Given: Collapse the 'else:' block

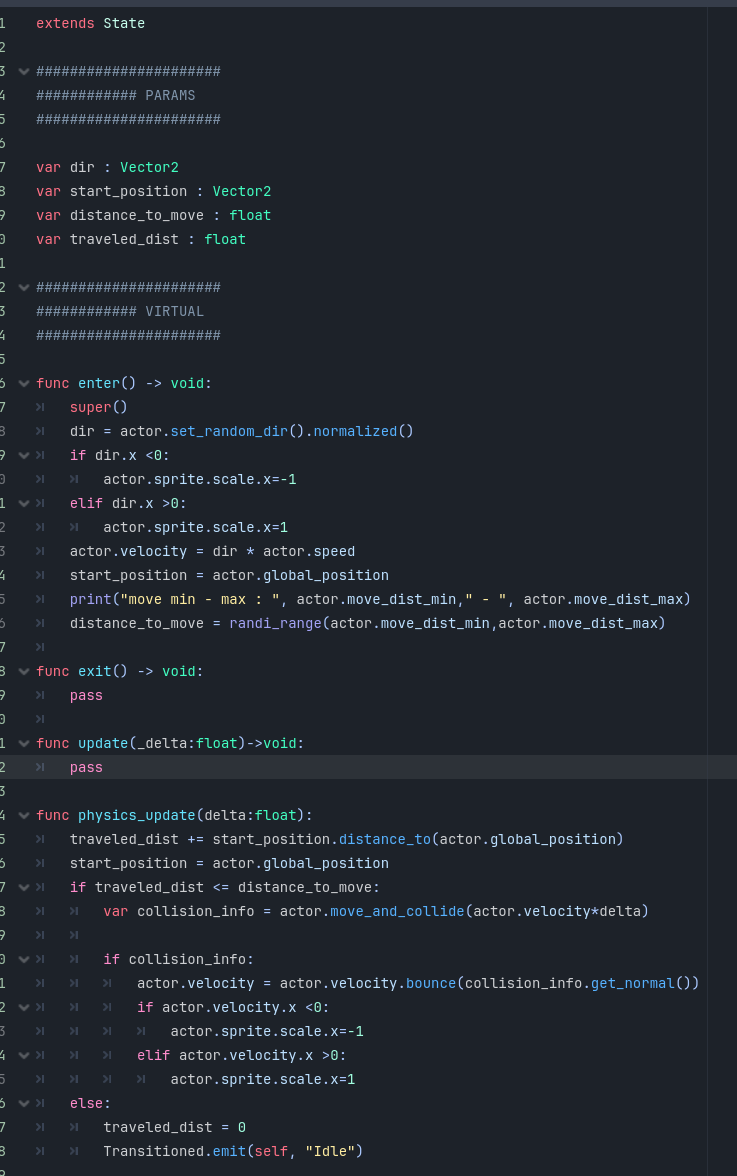Looking at the screenshot, I should [24, 1103].
